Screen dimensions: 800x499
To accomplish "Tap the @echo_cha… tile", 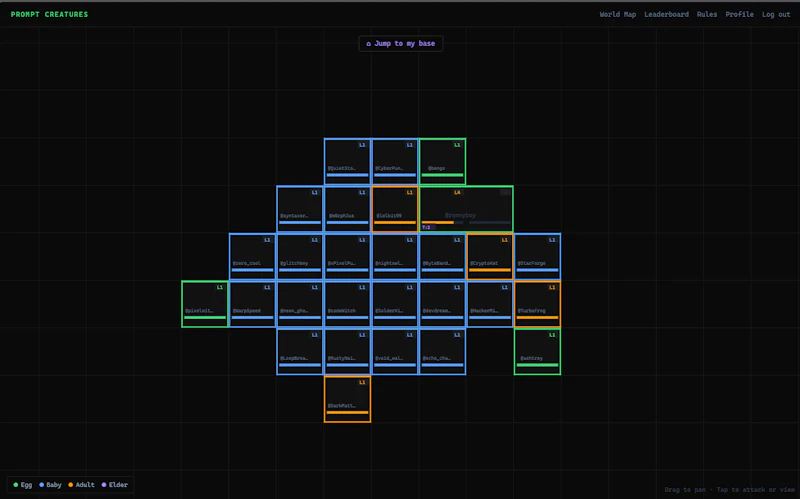I will [x=442, y=351].
